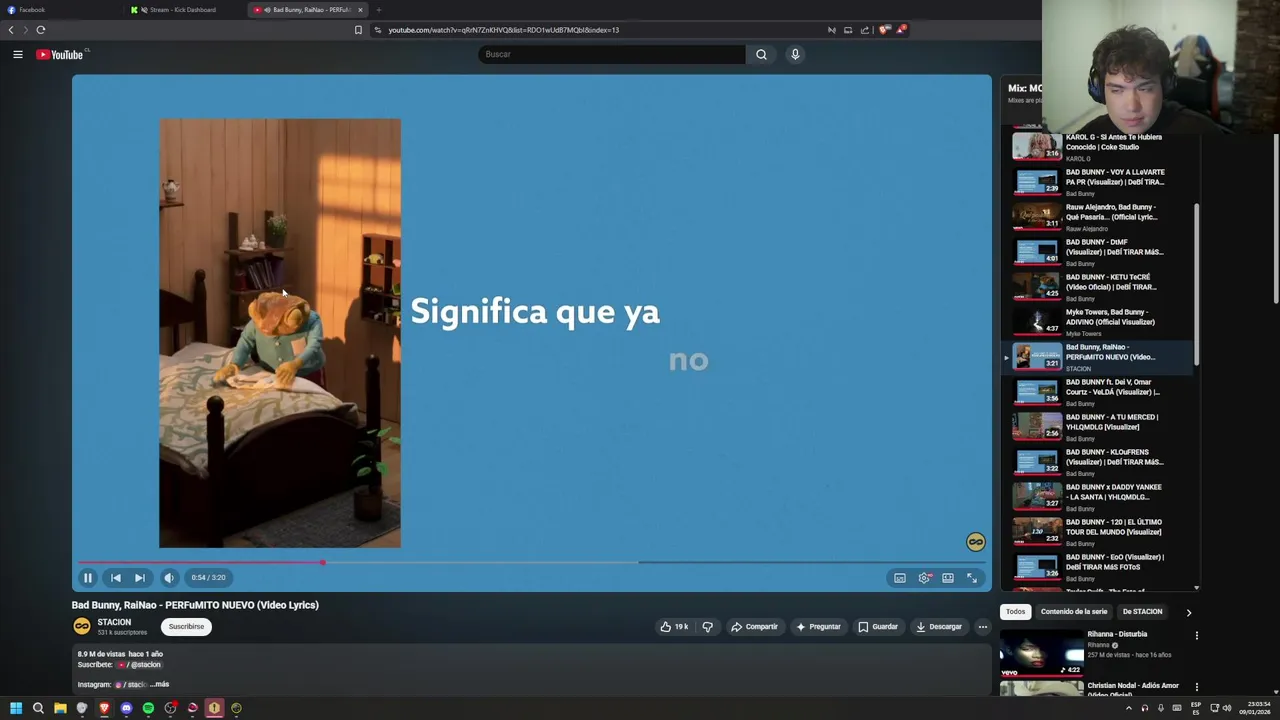
Task: Skip to the previous video
Action: pyautogui.click(x=116, y=578)
